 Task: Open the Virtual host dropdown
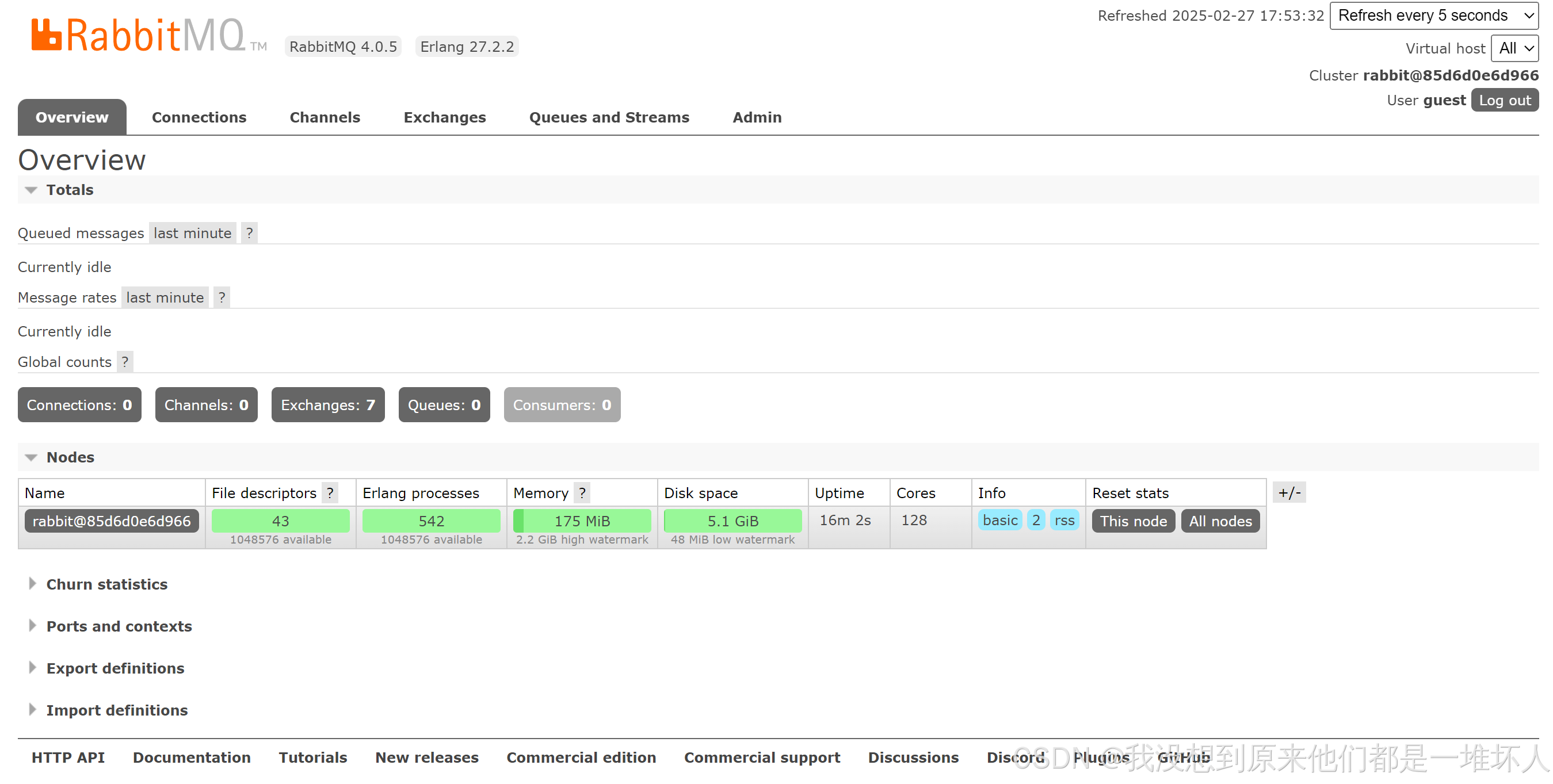point(1514,48)
